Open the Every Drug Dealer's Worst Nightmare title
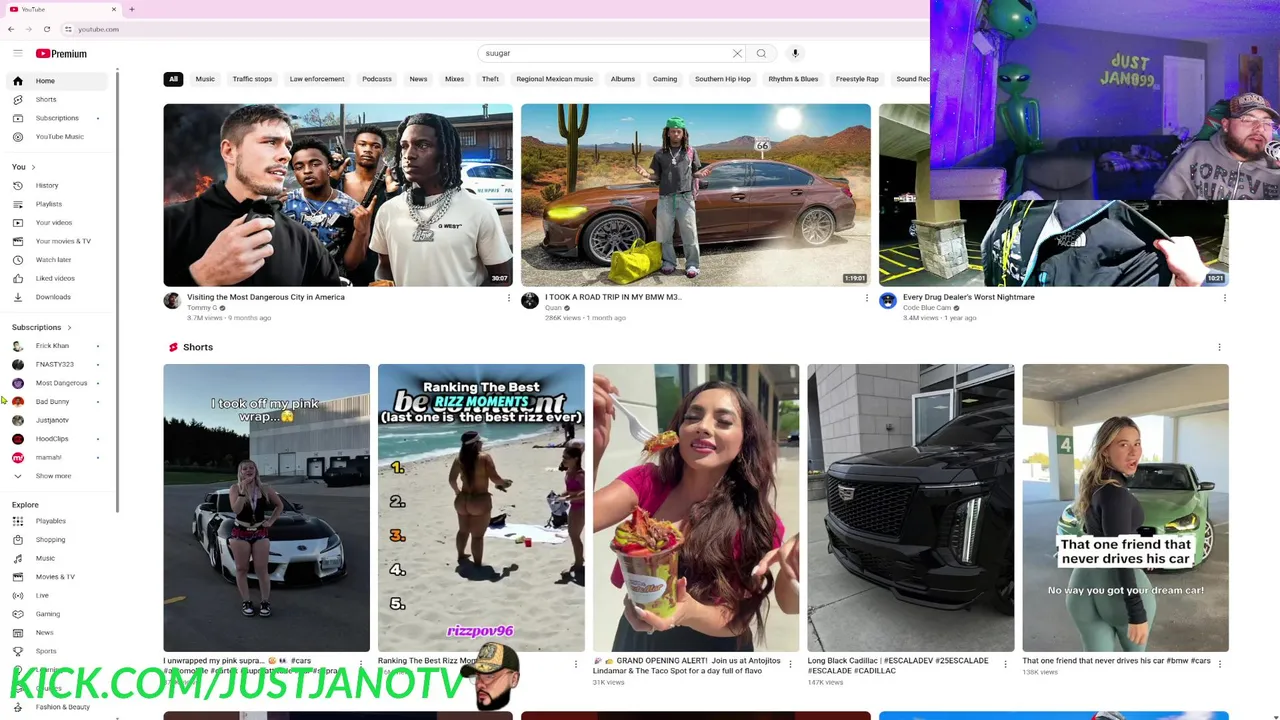The image size is (1280, 720). (x=969, y=297)
